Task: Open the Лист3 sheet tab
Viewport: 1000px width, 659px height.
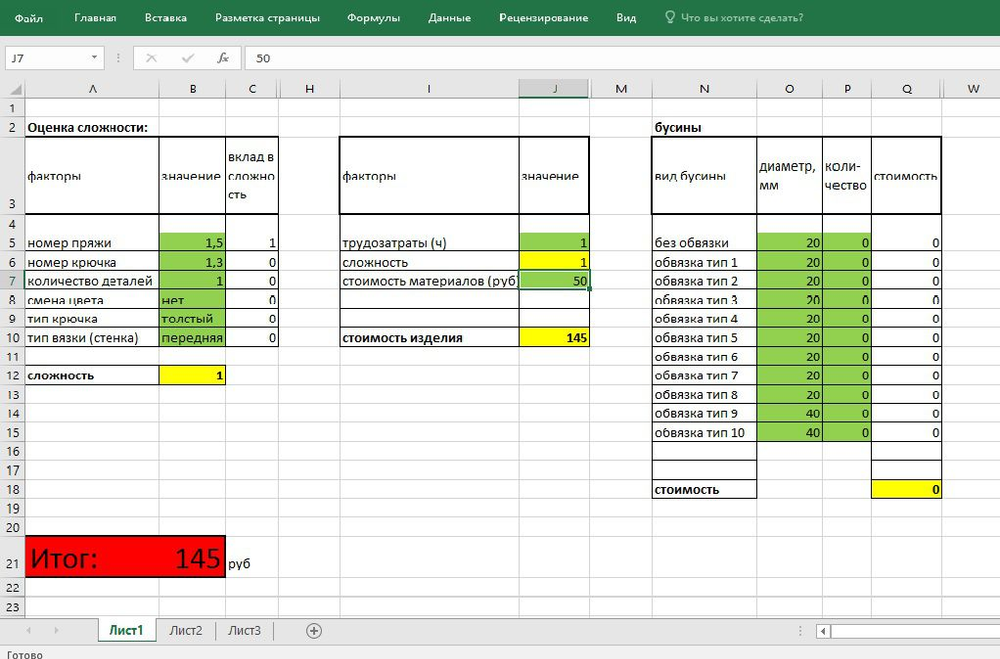Action: pyautogui.click(x=244, y=630)
